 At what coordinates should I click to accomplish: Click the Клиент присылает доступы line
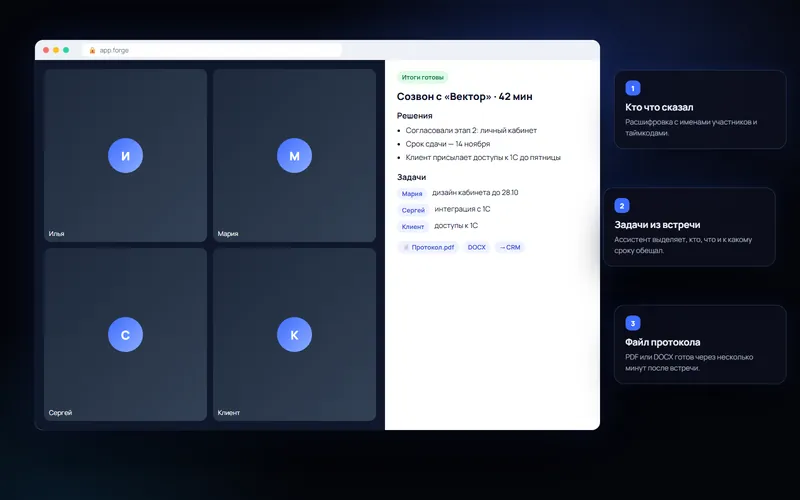[483, 158]
